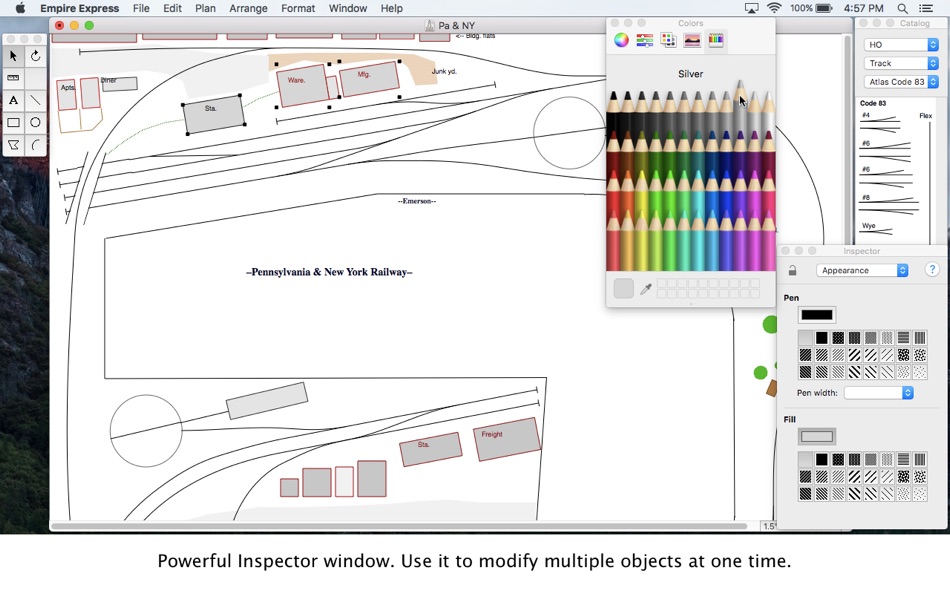Open the Atlas Code 83 dropdown
Screen dimensions: 950x594
901,82
